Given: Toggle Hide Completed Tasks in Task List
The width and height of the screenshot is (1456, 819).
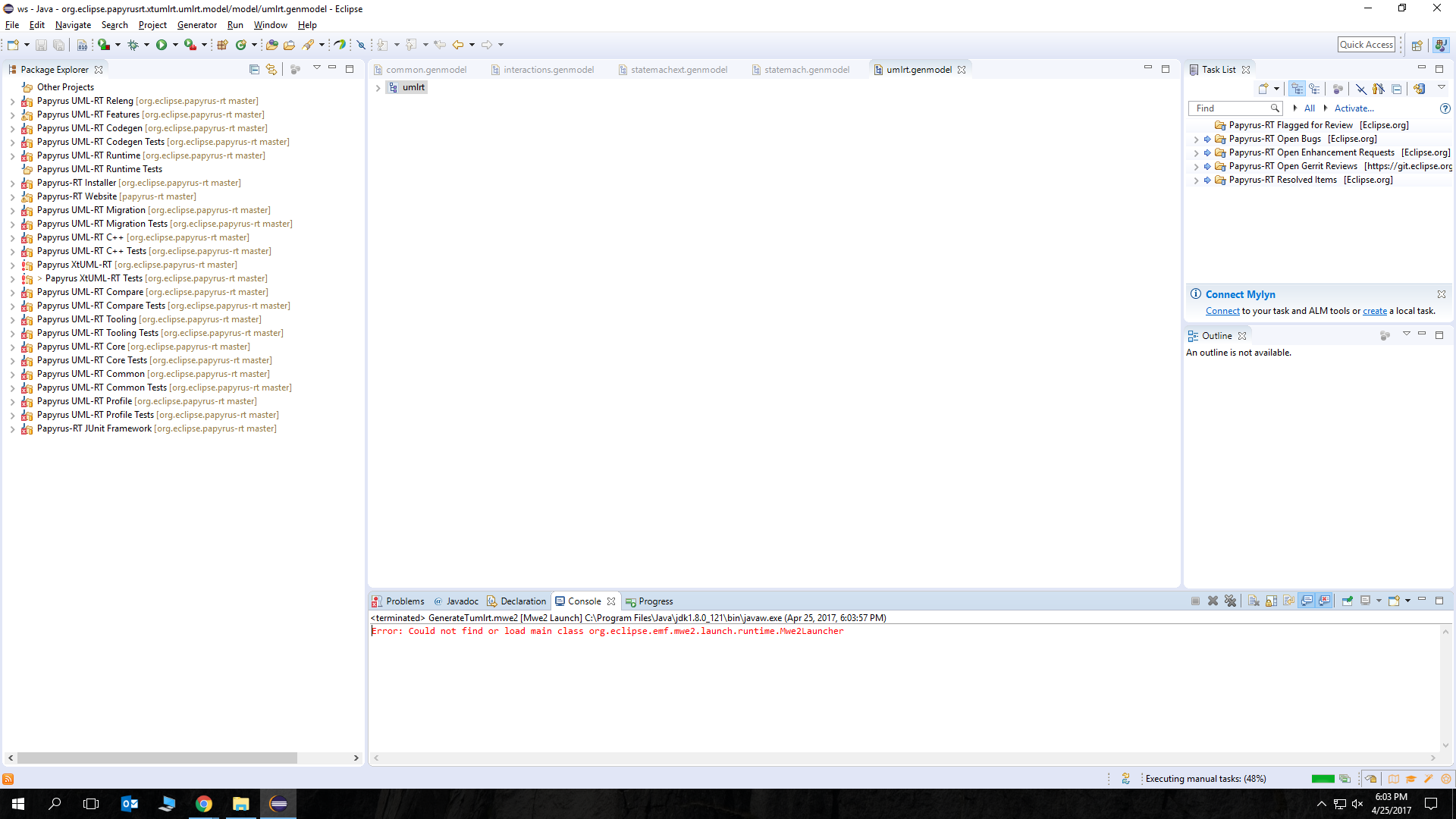Looking at the screenshot, I should 1361,89.
